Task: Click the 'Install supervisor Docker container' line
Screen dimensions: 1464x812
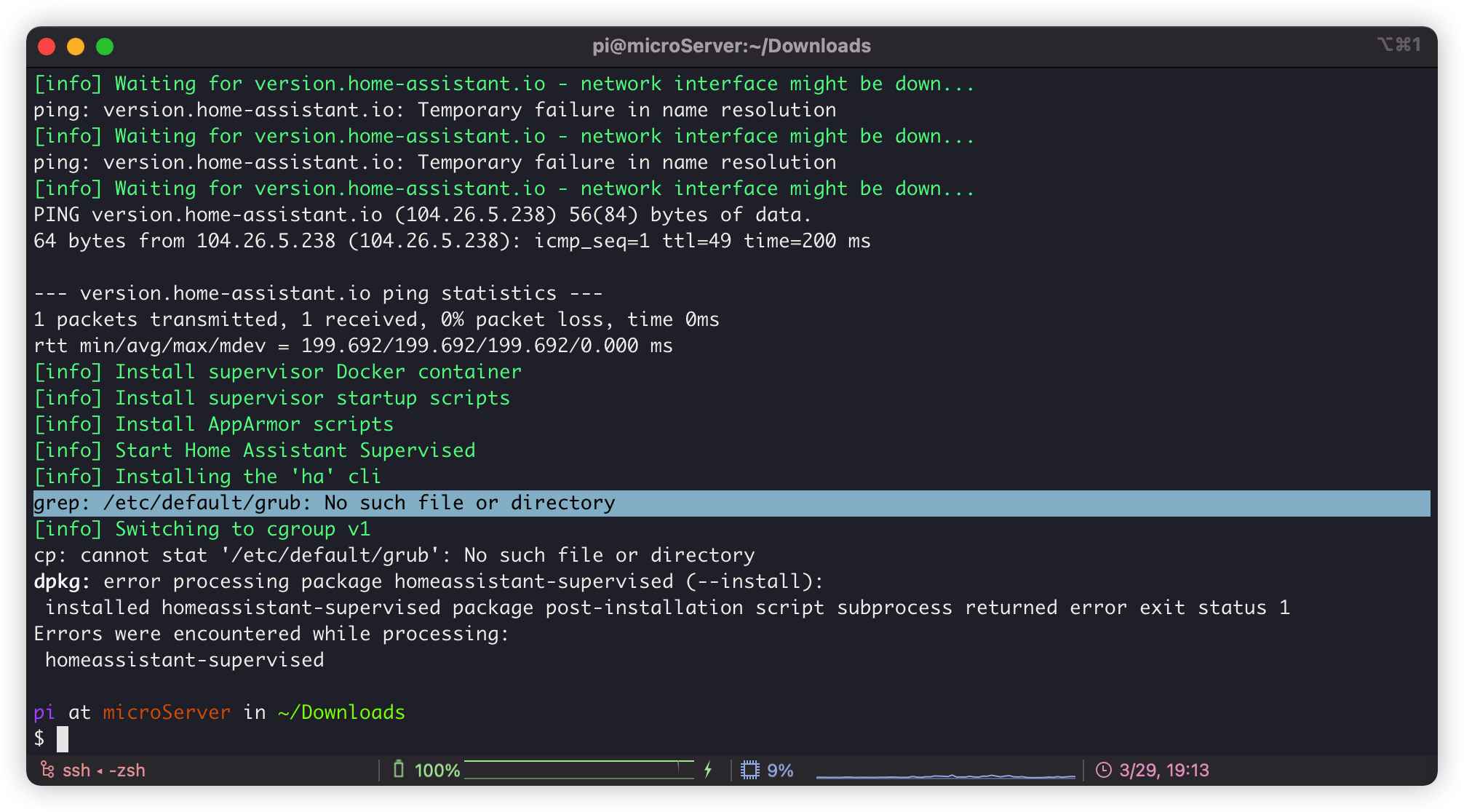Action: click(278, 372)
